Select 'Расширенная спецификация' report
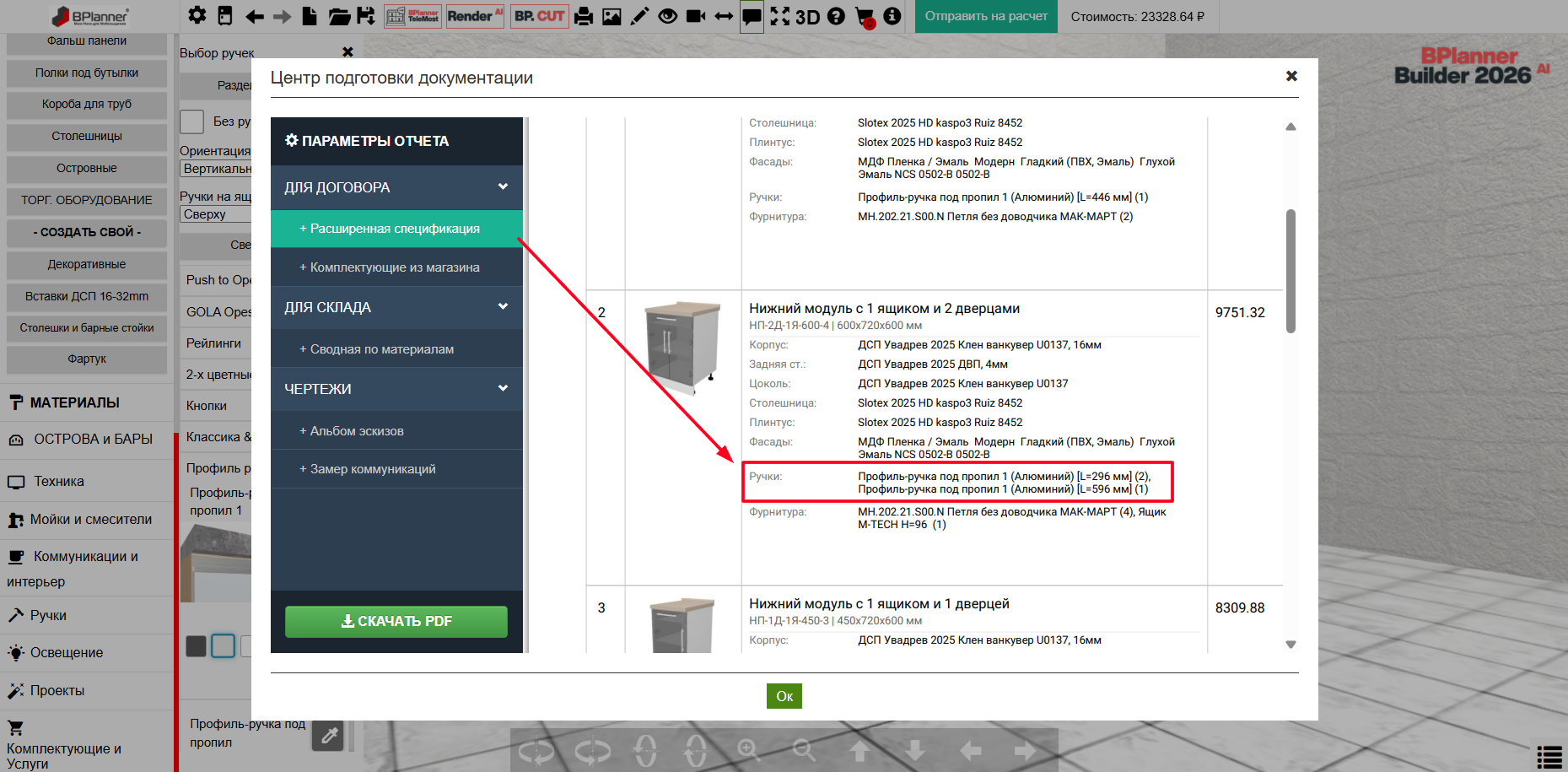 tap(396, 229)
